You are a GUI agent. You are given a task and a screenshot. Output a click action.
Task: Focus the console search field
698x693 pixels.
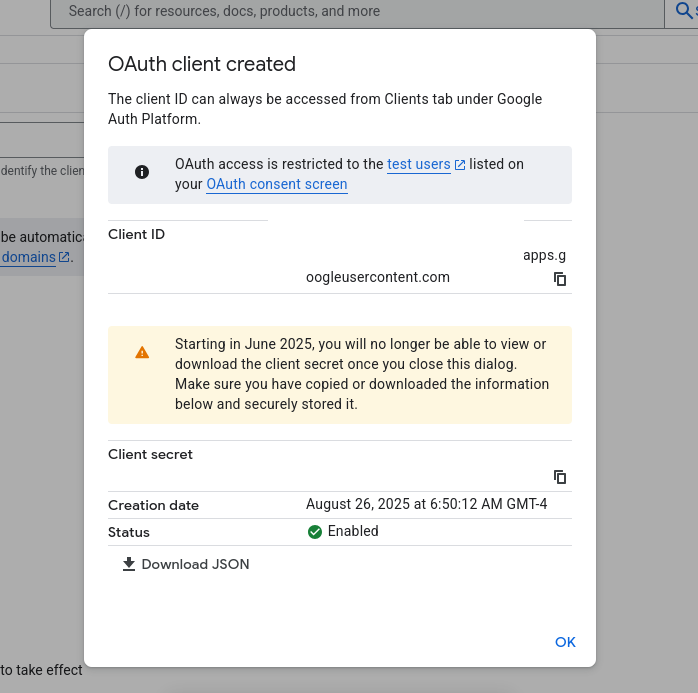click(357, 12)
